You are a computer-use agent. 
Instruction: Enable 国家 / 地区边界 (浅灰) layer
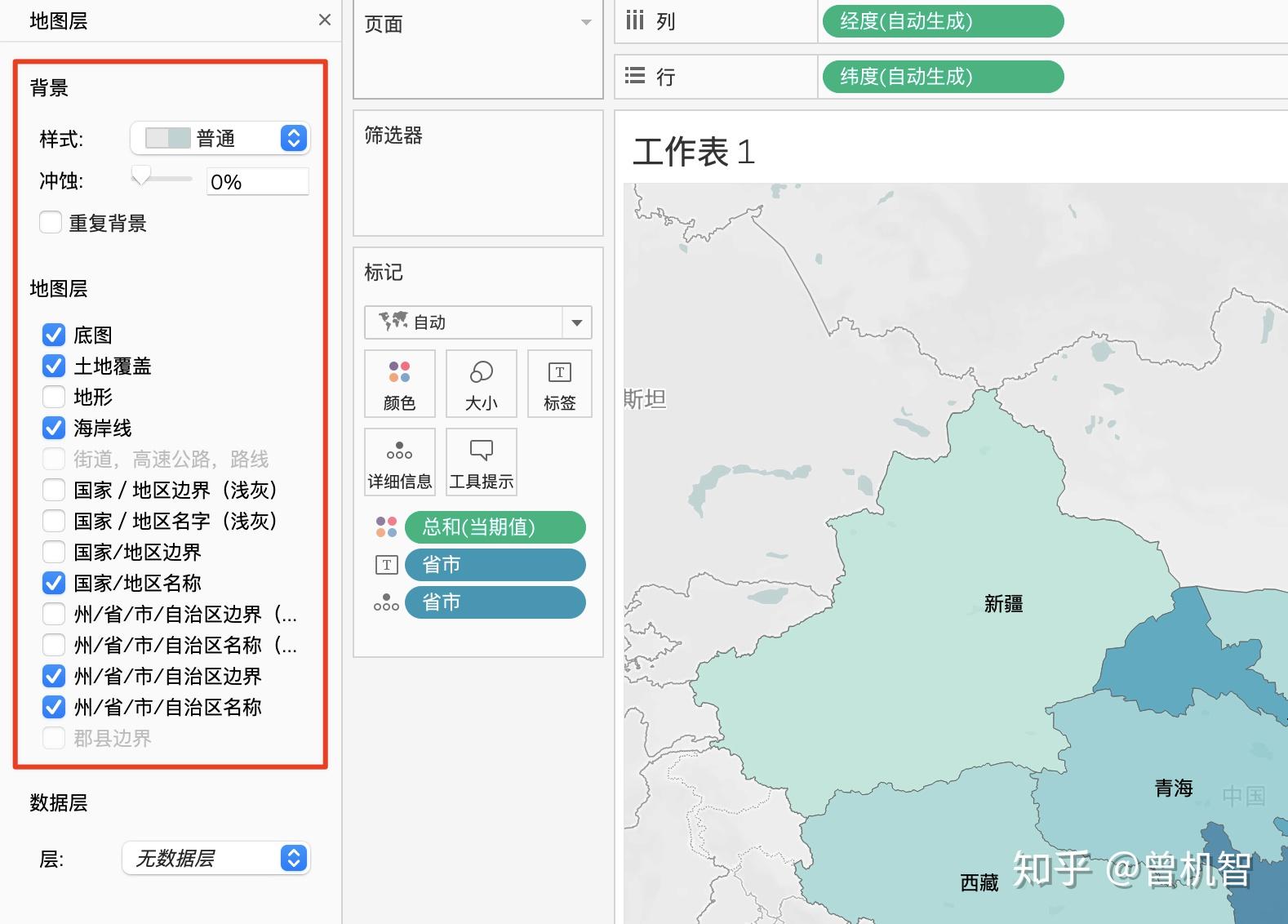pos(54,490)
